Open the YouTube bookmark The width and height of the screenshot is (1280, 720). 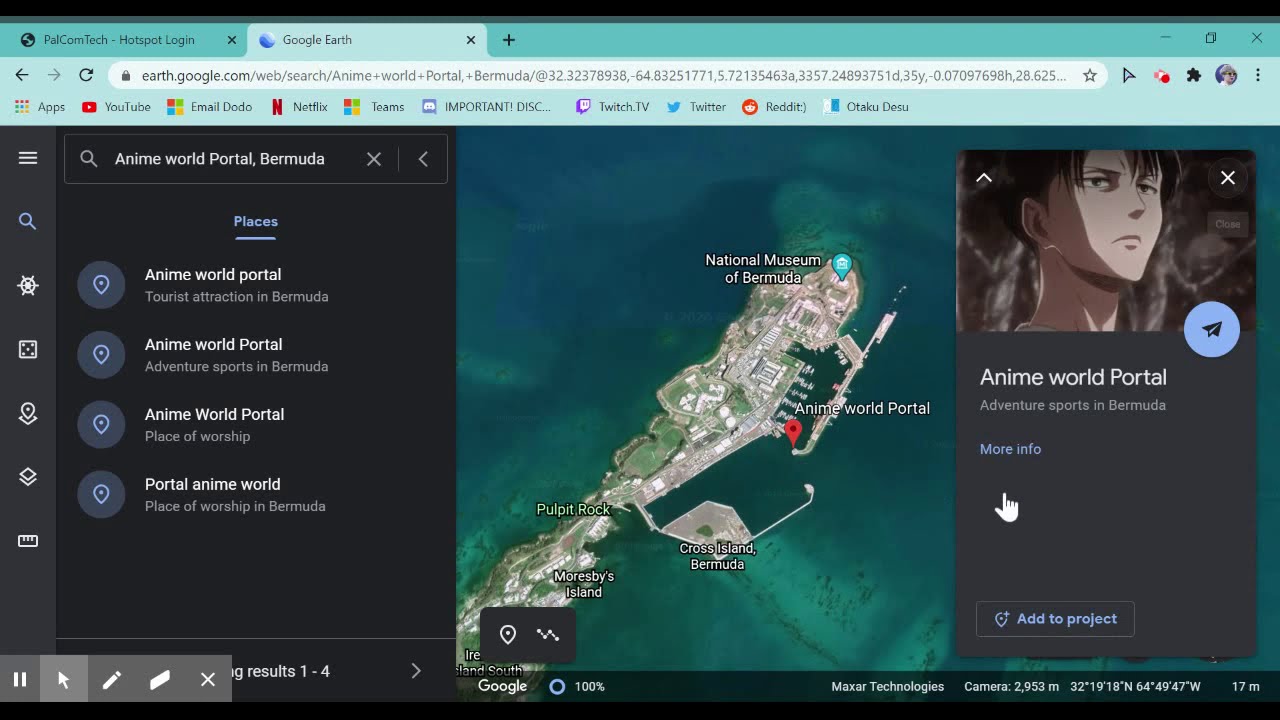(x=116, y=107)
